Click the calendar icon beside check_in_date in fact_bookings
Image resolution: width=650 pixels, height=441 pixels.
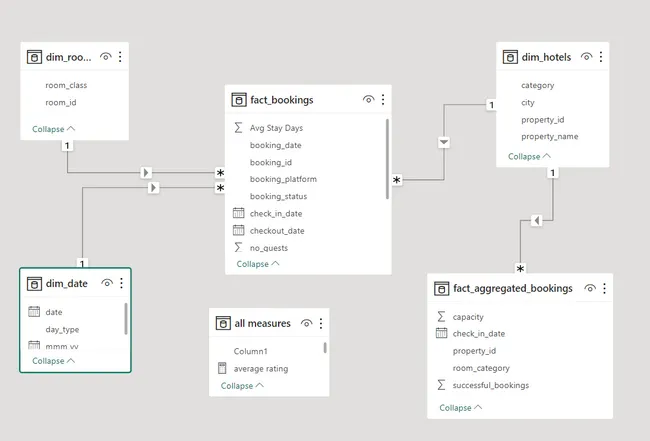coord(238,213)
